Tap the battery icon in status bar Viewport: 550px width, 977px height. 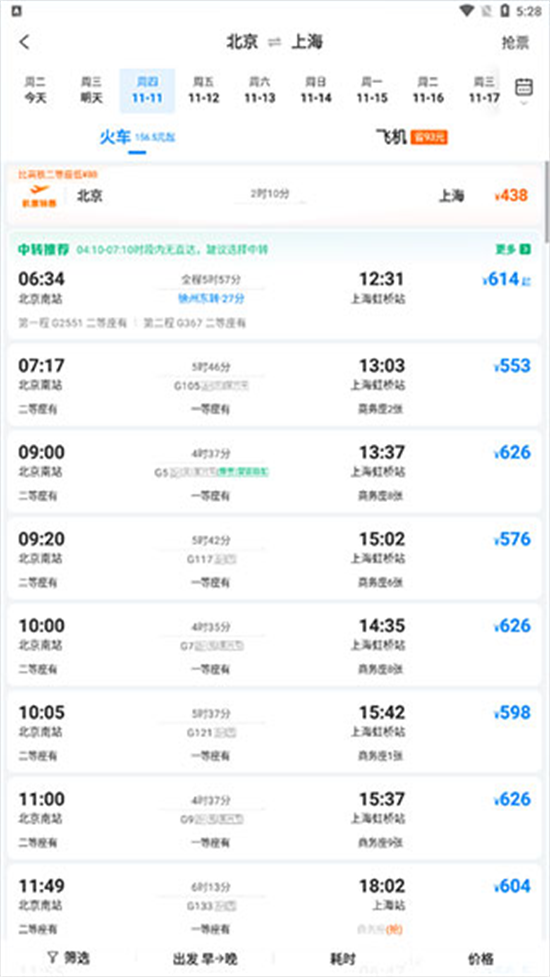(505, 11)
